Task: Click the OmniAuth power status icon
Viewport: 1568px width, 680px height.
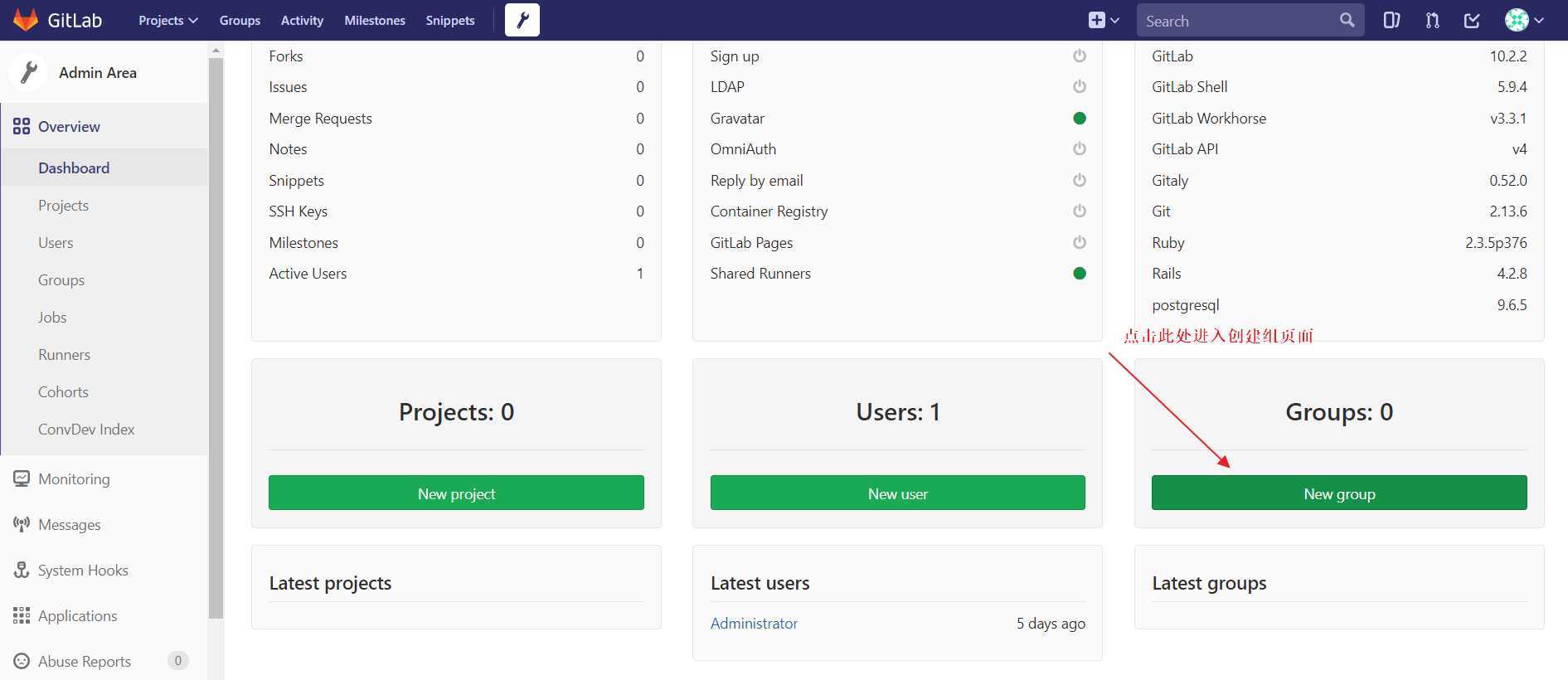Action: [x=1079, y=148]
